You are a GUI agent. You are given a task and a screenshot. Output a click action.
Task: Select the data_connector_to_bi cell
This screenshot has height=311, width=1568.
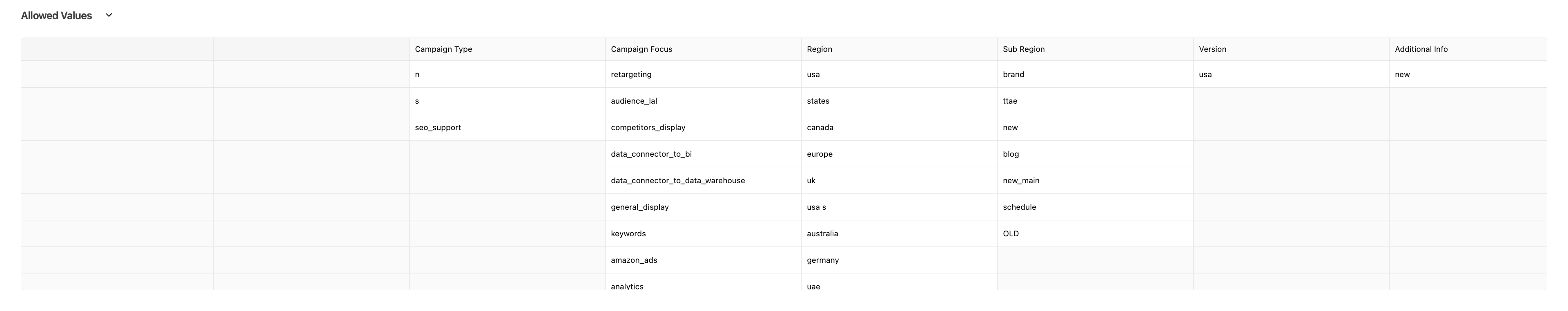(x=651, y=154)
